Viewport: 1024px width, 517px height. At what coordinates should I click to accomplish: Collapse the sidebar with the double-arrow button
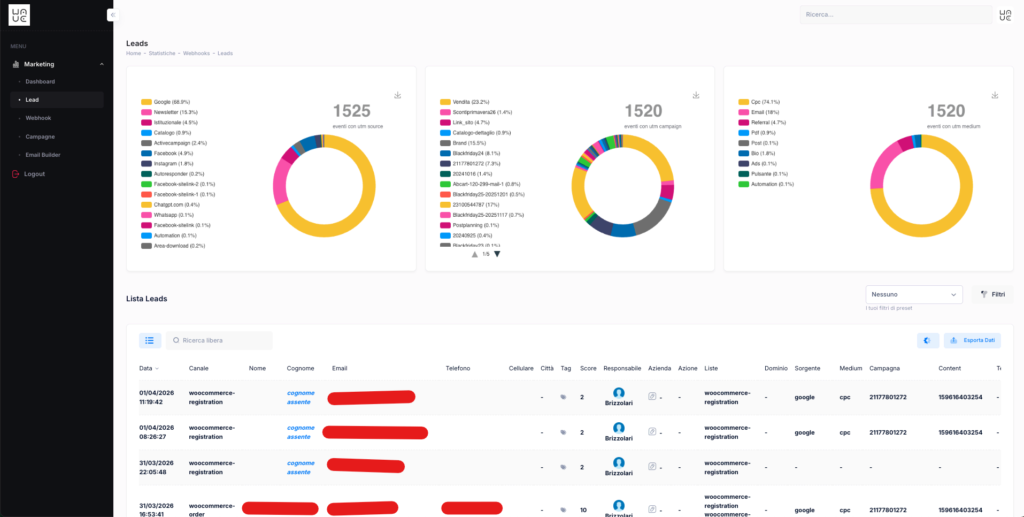point(112,14)
